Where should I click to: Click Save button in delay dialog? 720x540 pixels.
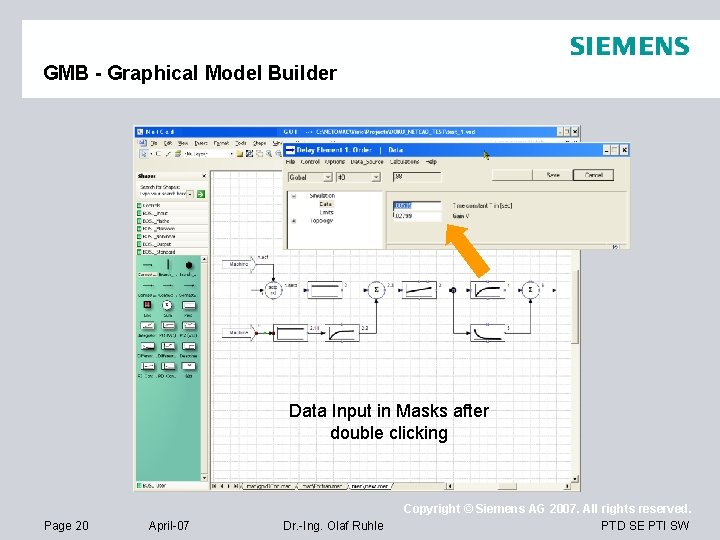pyautogui.click(x=553, y=175)
